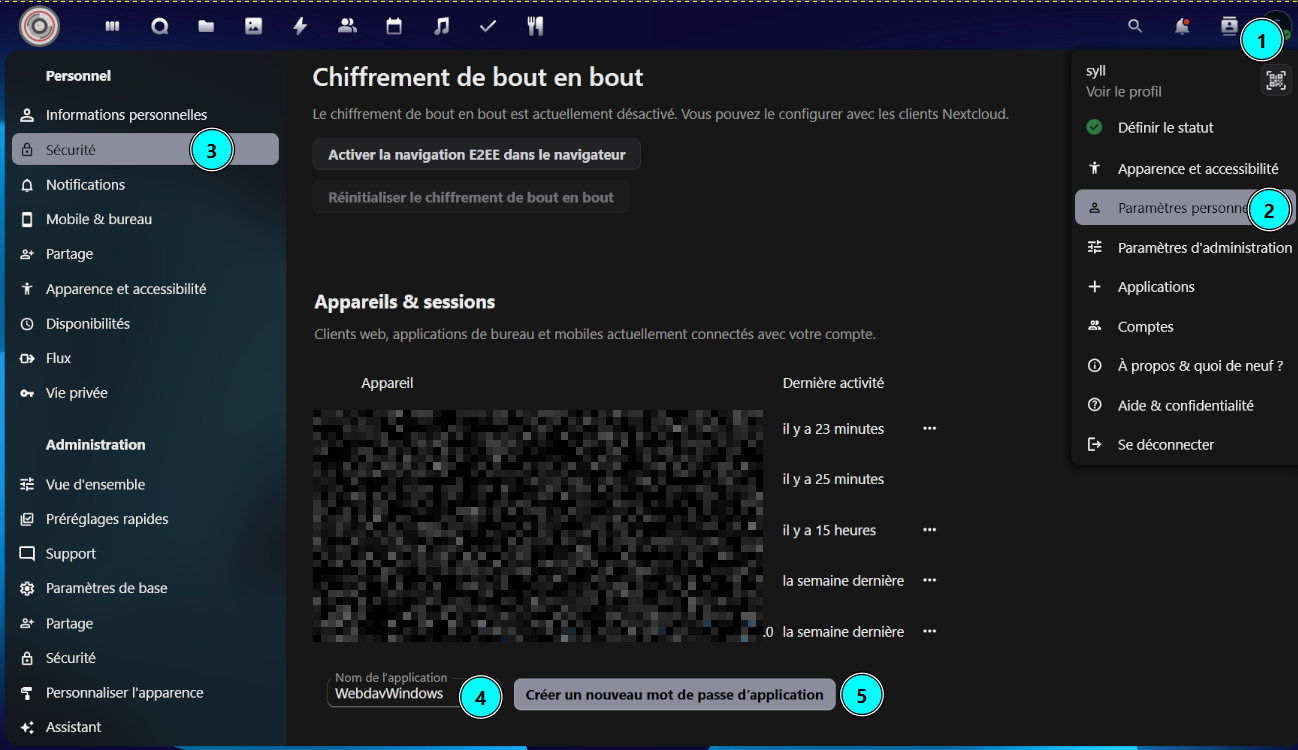Image resolution: width=1298 pixels, height=750 pixels.
Task: Open the Files app folder icon
Action: click(206, 27)
